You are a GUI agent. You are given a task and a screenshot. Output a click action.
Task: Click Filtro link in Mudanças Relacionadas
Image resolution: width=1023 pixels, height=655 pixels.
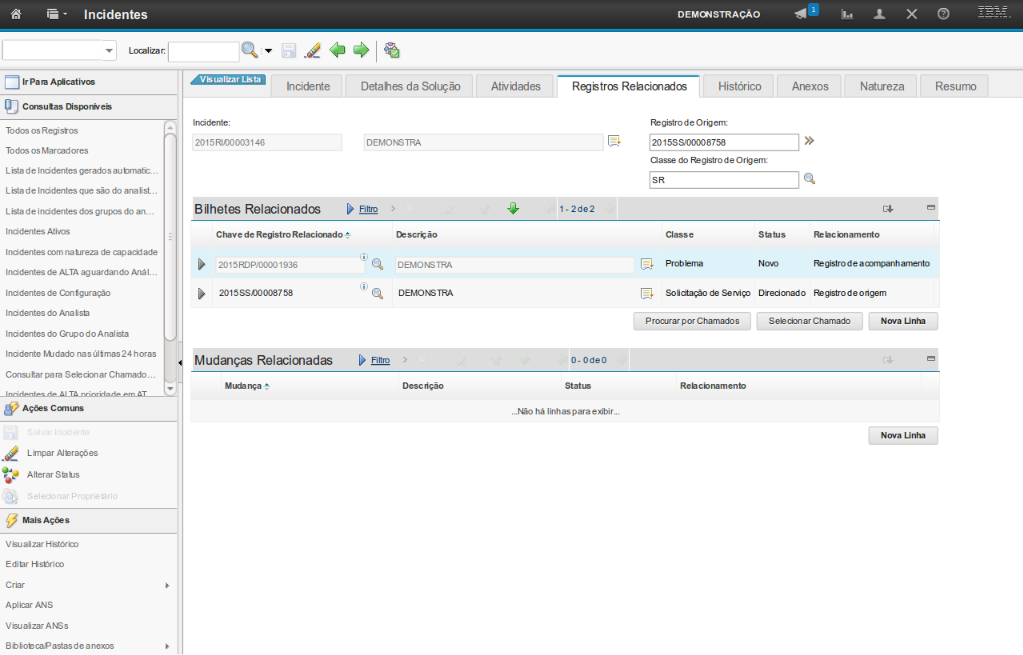click(380, 360)
